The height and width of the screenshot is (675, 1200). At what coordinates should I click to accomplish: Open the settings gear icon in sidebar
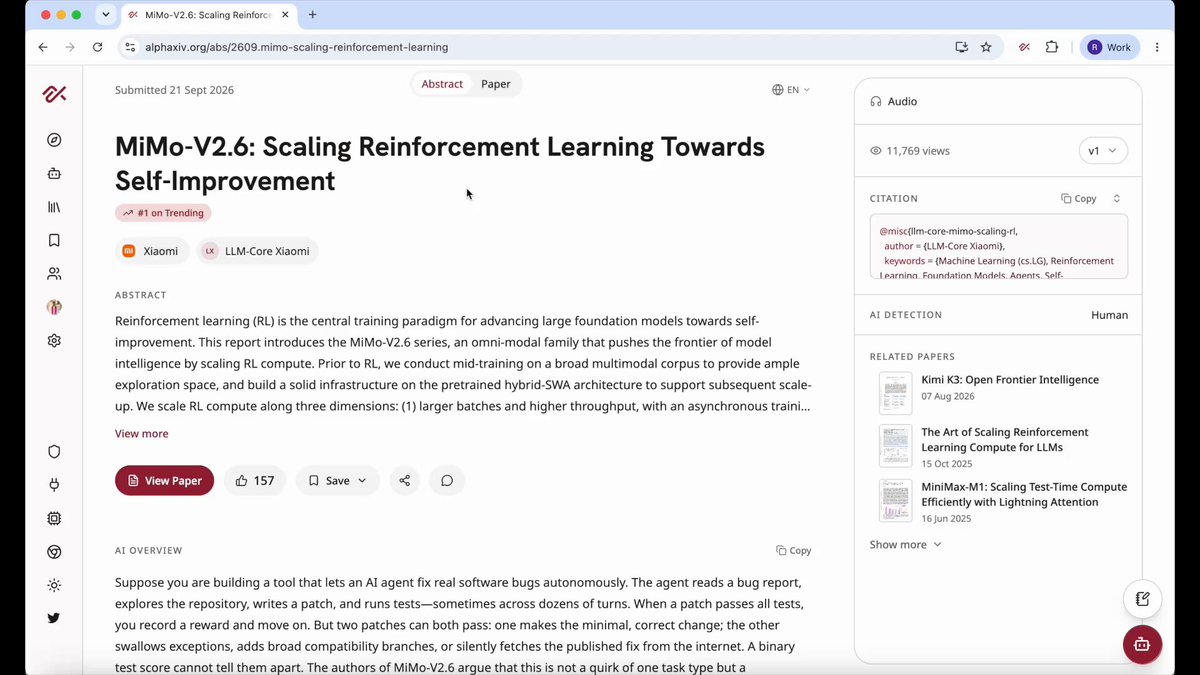(54, 341)
